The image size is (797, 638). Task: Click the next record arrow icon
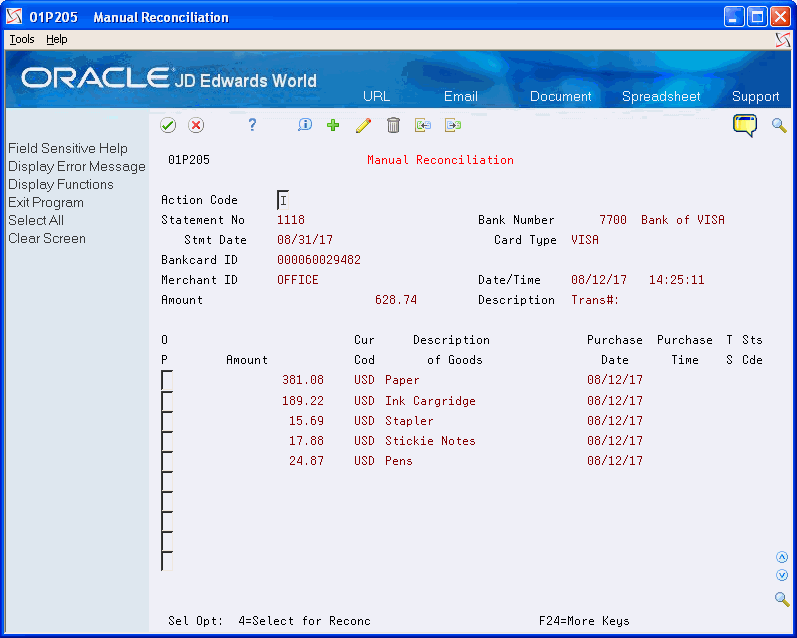(x=453, y=125)
